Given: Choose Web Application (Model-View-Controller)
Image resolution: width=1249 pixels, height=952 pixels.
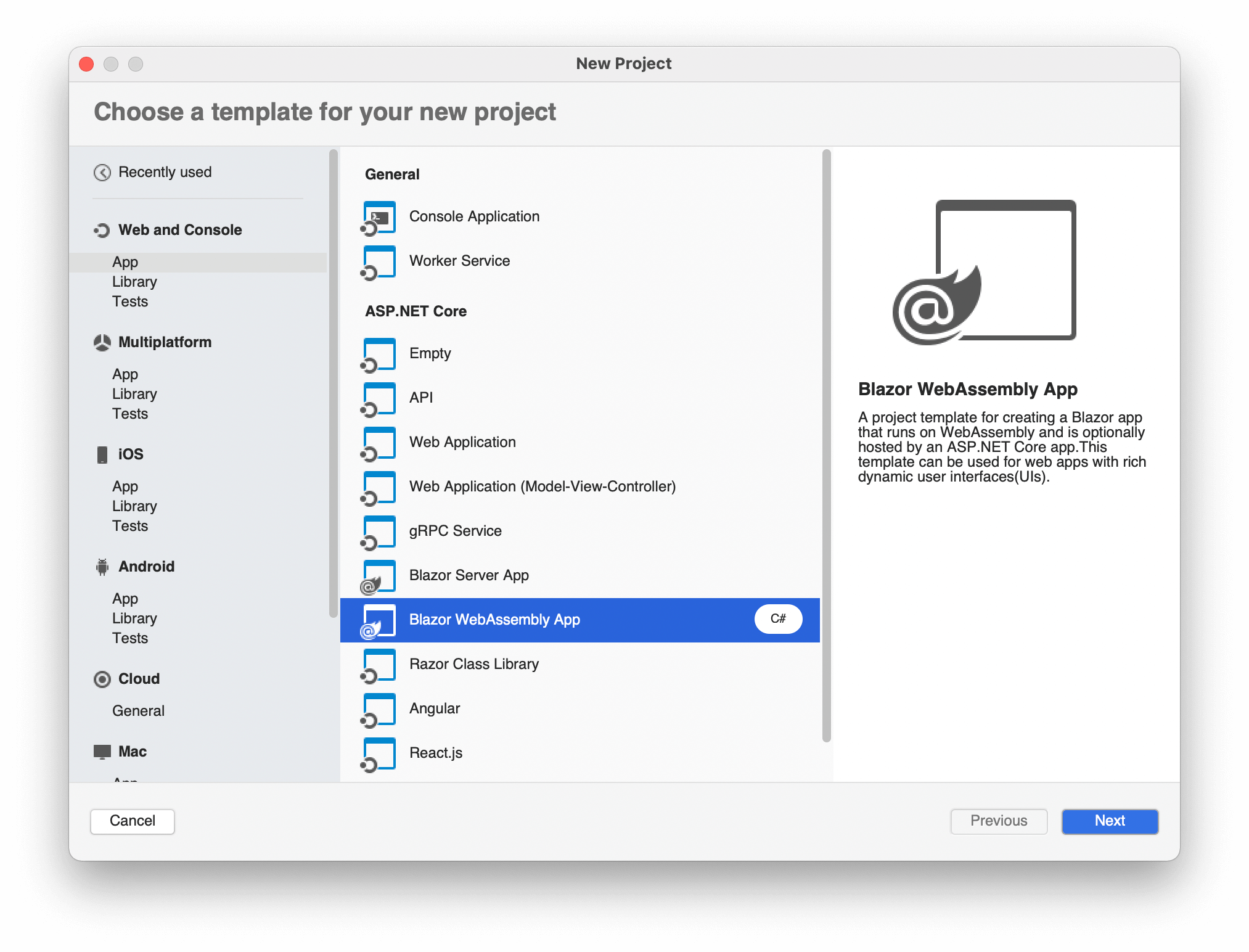Looking at the screenshot, I should click(x=580, y=487).
